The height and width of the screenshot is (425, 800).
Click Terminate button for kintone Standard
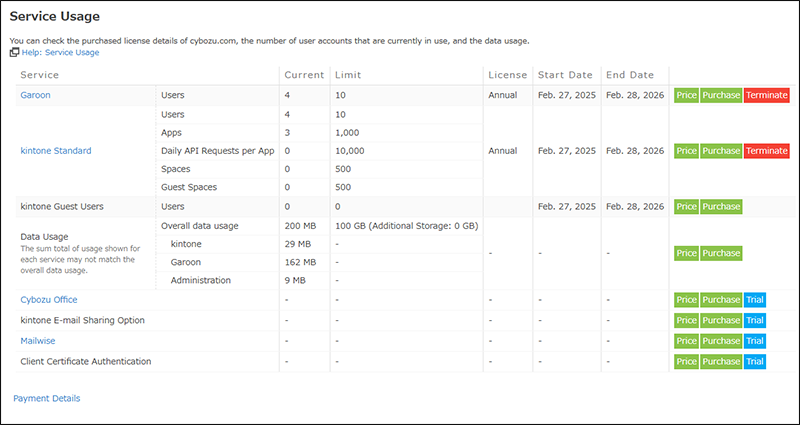coord(767,151)
